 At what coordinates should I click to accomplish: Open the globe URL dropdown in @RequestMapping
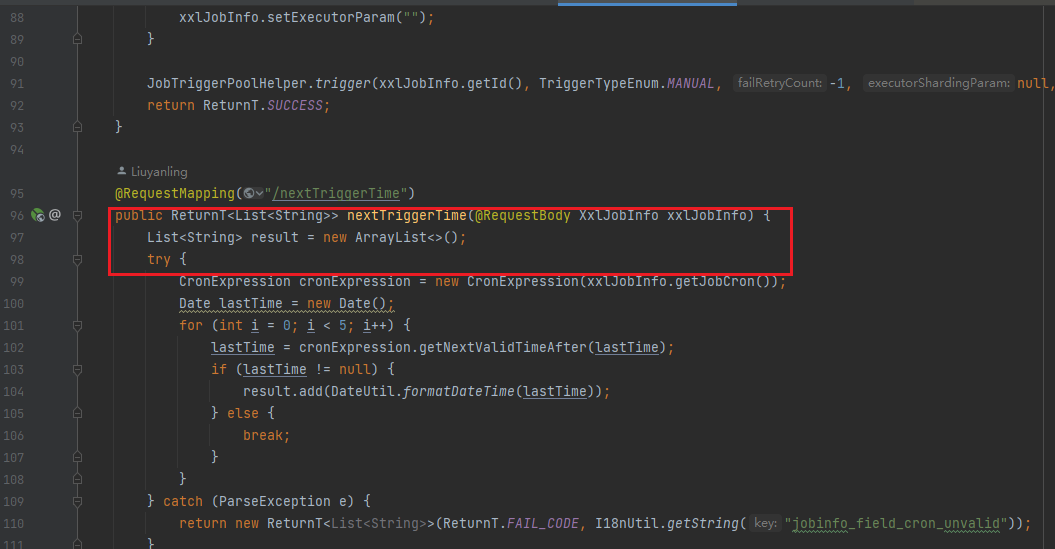pos(253,194)
